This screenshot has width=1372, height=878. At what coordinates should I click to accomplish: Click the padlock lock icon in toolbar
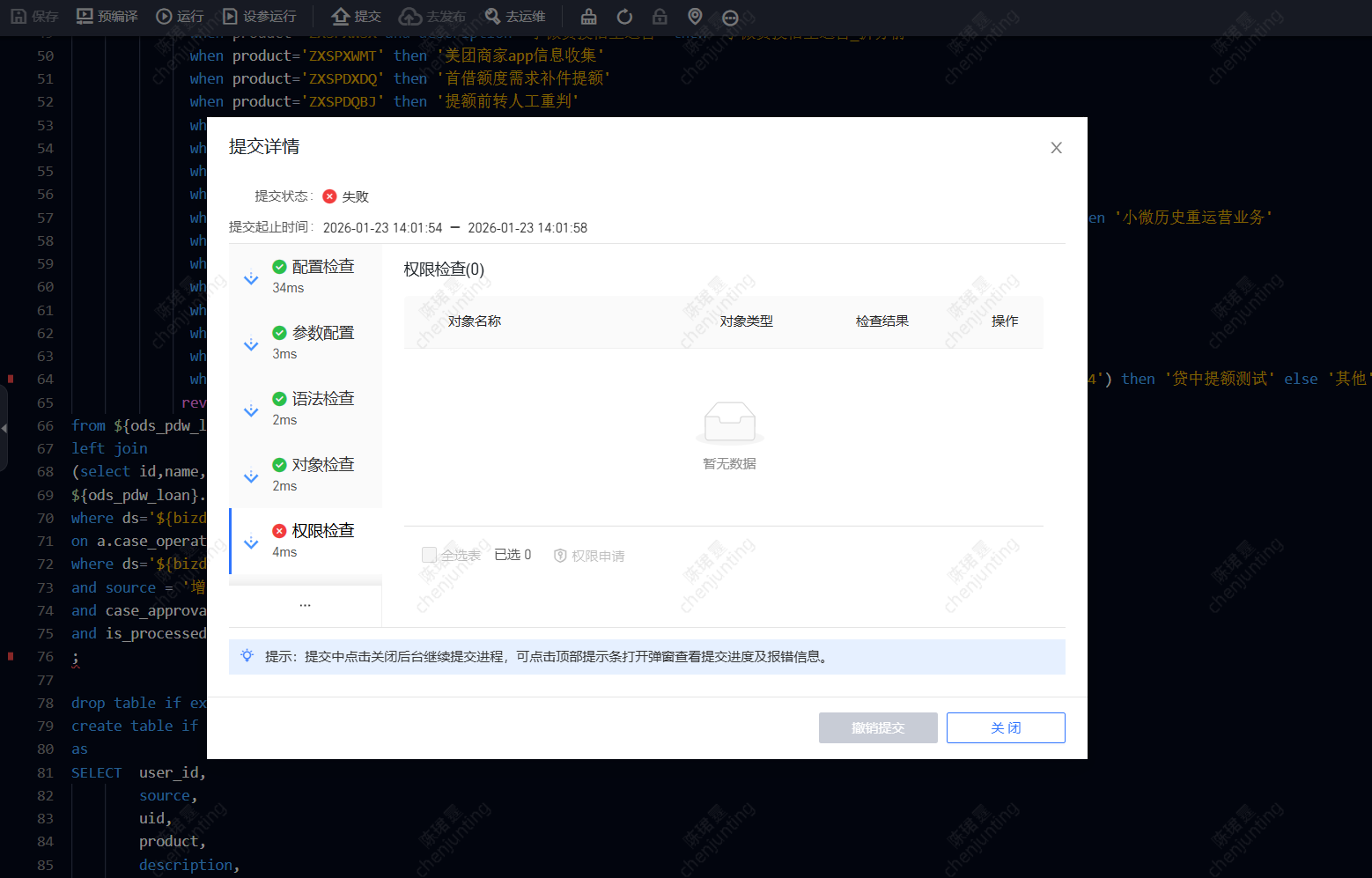660,17
